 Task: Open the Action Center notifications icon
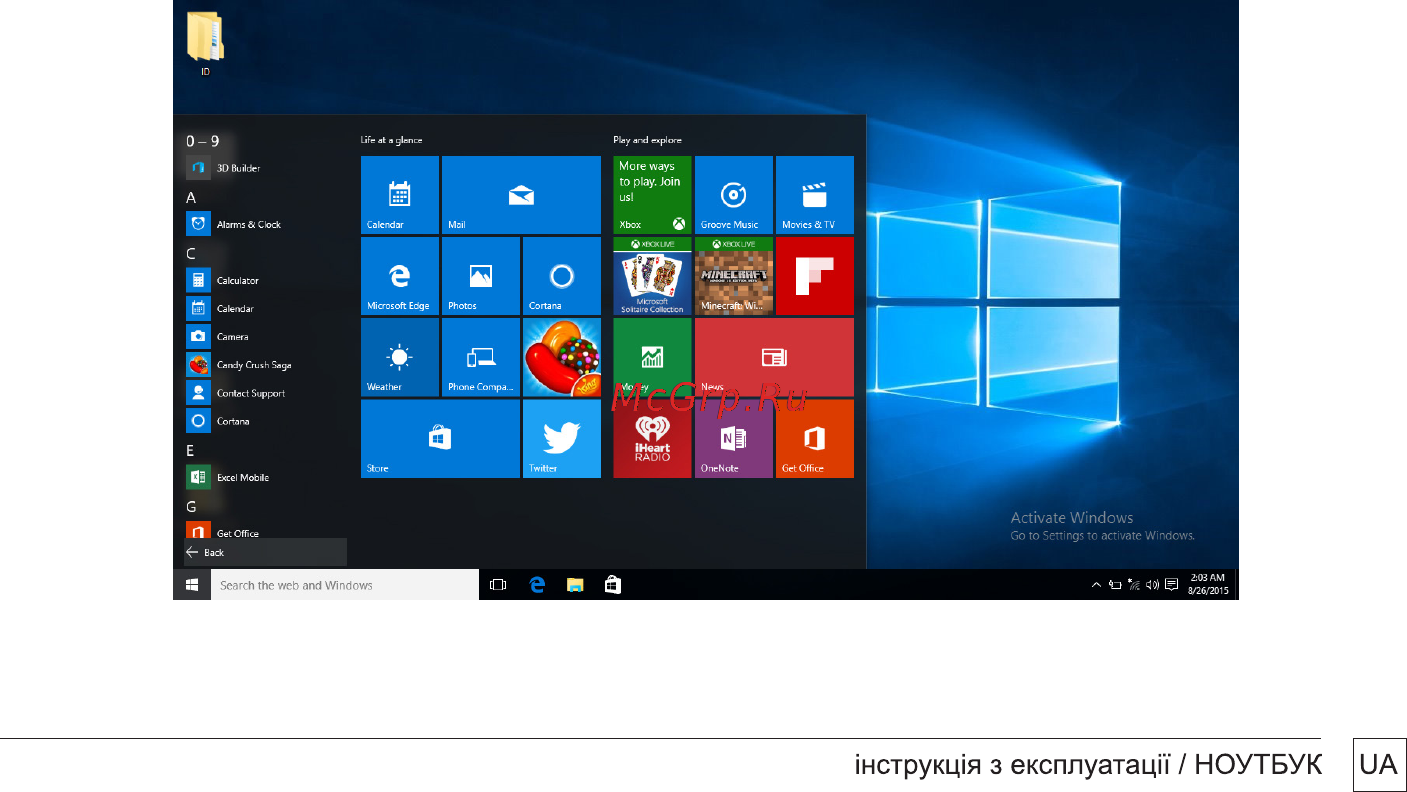click(x=1171, y=585)
